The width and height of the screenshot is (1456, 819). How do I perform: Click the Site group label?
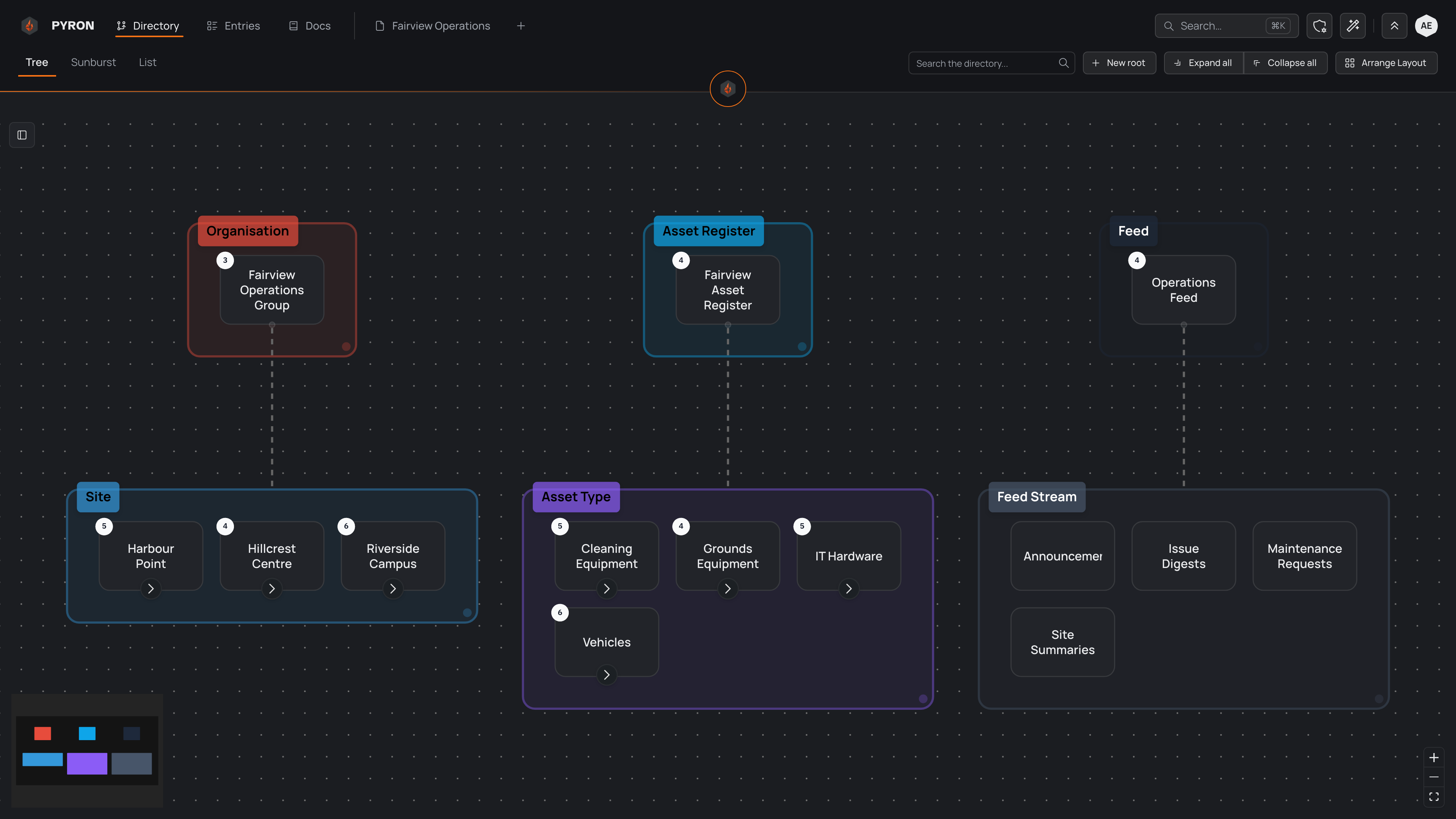98,497
